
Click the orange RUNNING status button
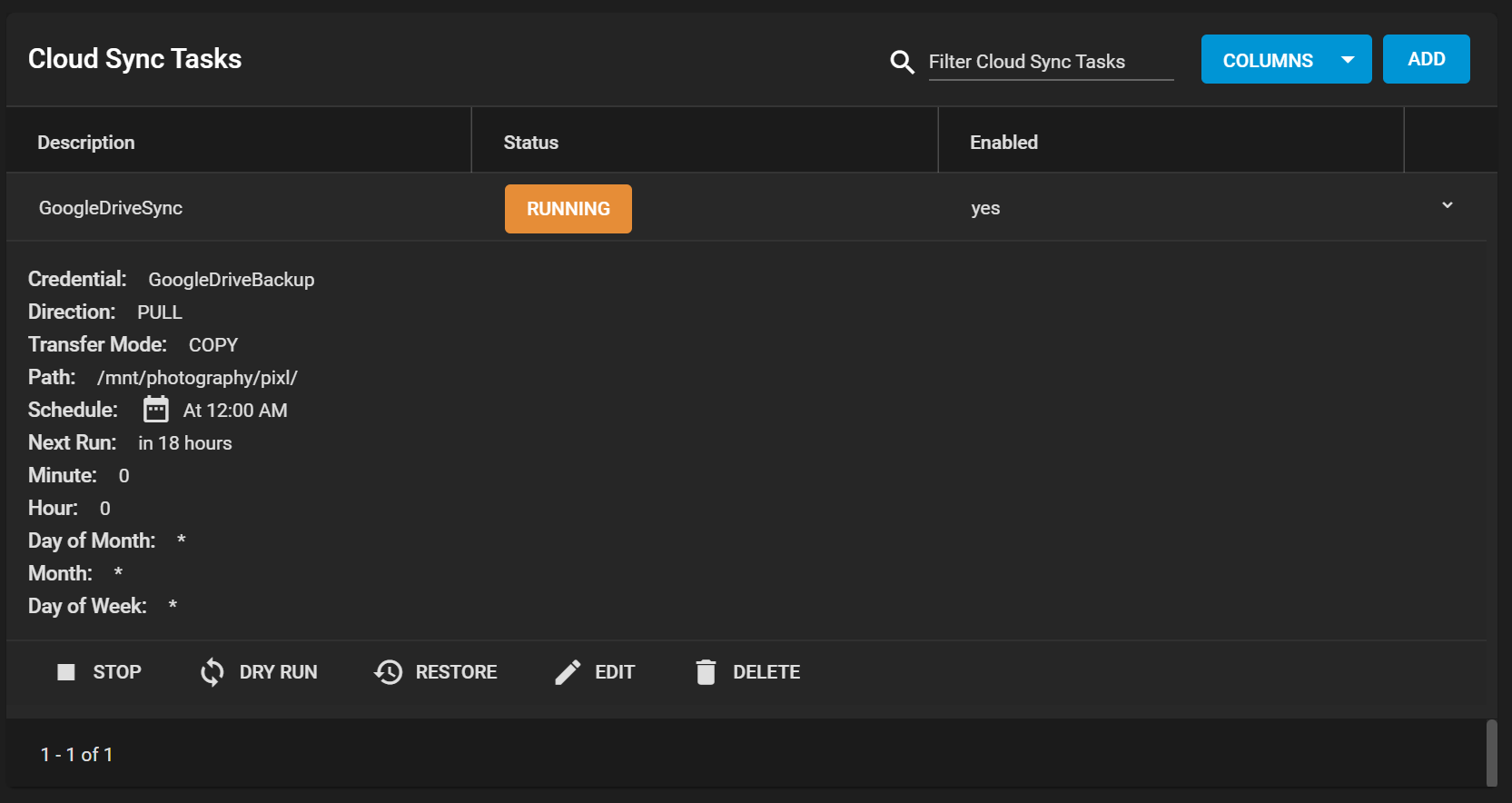pyautogui.click(x=568, y=209)
